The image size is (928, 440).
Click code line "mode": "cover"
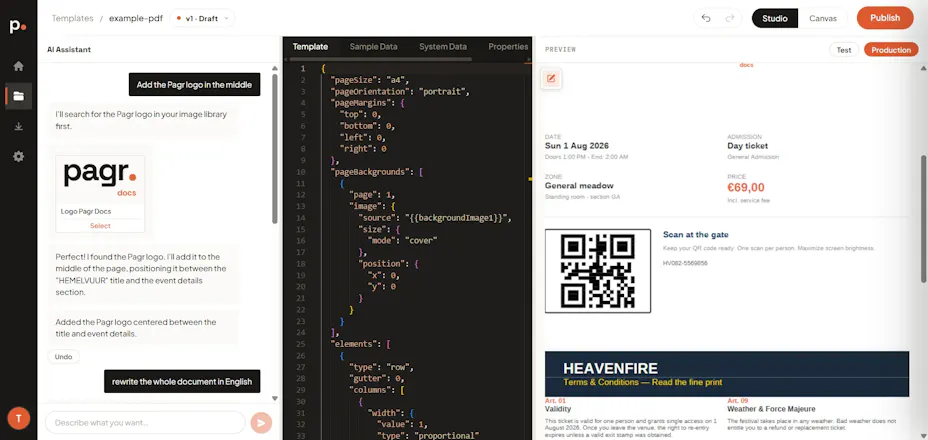click(x=402, y=240)
